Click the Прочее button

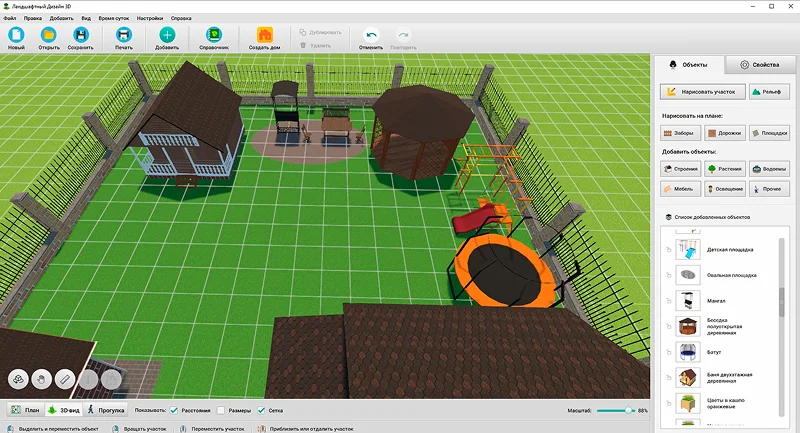click(769, 189)
